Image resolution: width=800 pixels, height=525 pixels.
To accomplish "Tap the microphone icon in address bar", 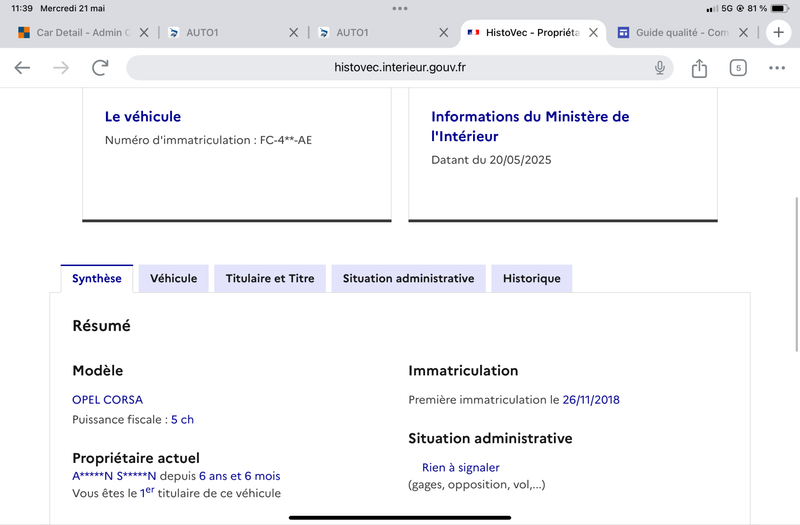I will tap(660, 67).
